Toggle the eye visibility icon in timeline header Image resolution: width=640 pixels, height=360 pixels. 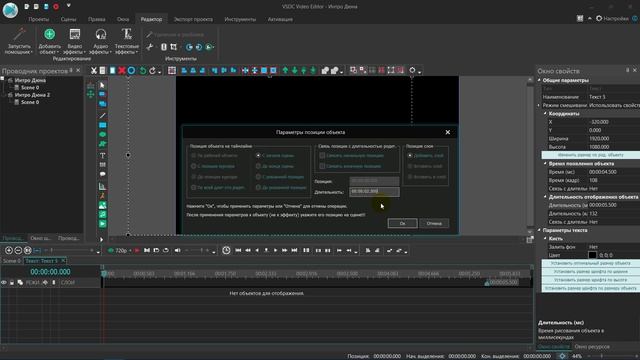pyautogui.click(x=4, y=282)
